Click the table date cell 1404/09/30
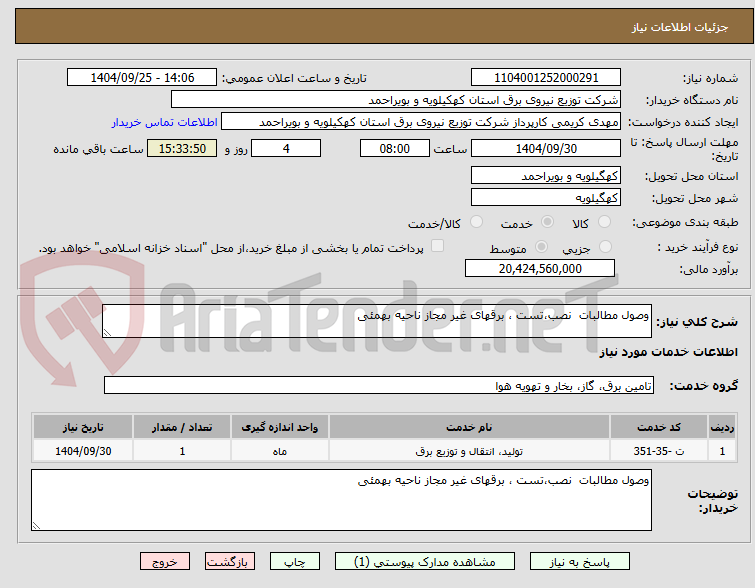Screen dimensions: 755x588 coord(83,451)
